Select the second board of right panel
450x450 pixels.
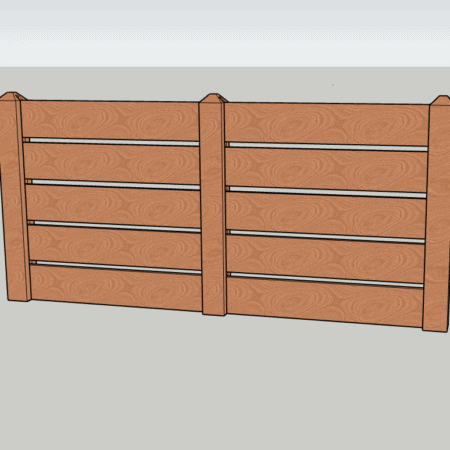tap(327, 169)
